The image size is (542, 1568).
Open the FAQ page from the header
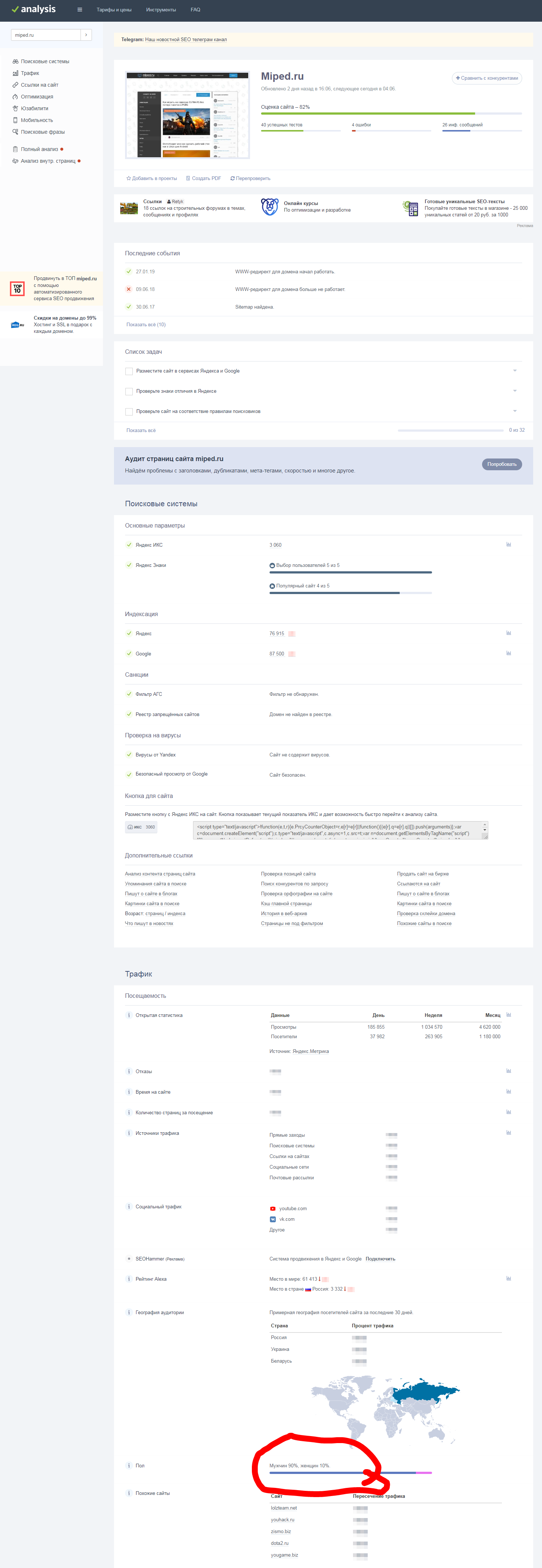195,10
